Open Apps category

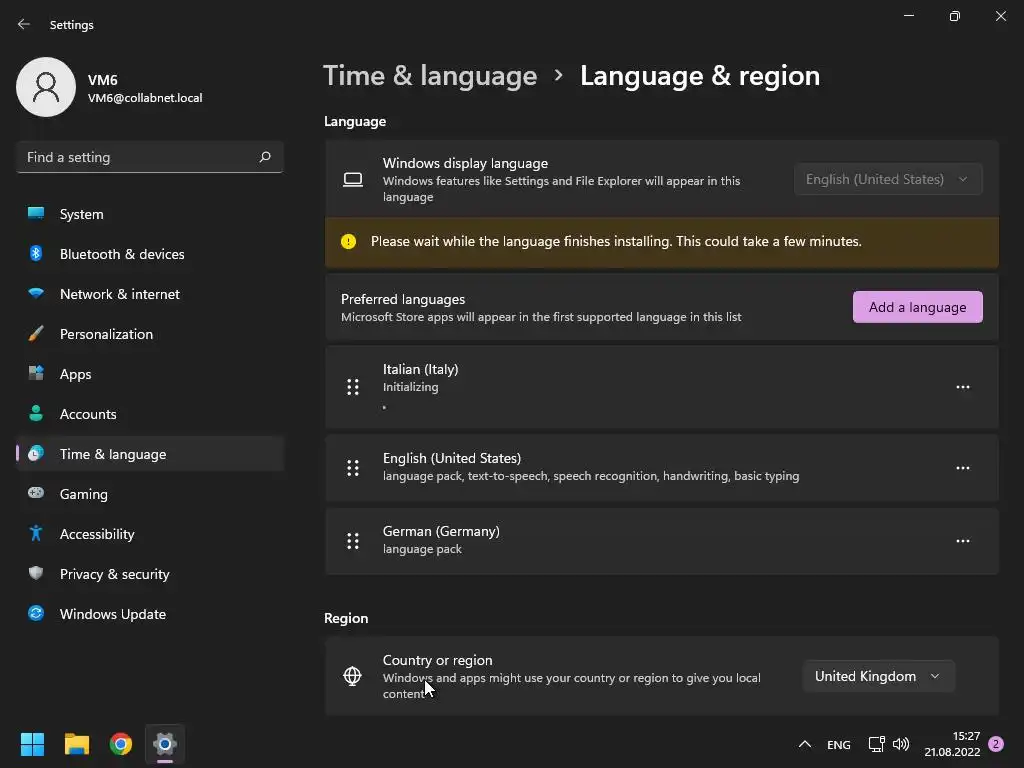pos(150,374)
